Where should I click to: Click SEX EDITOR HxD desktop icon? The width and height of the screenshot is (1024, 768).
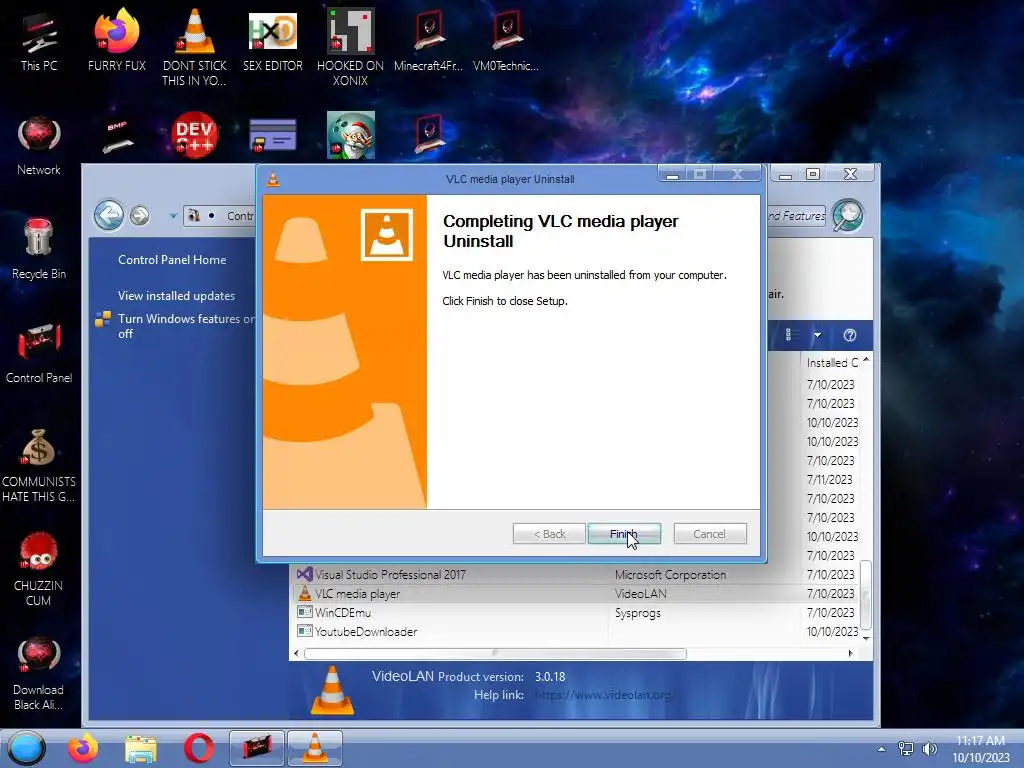[x=272, y=40]
